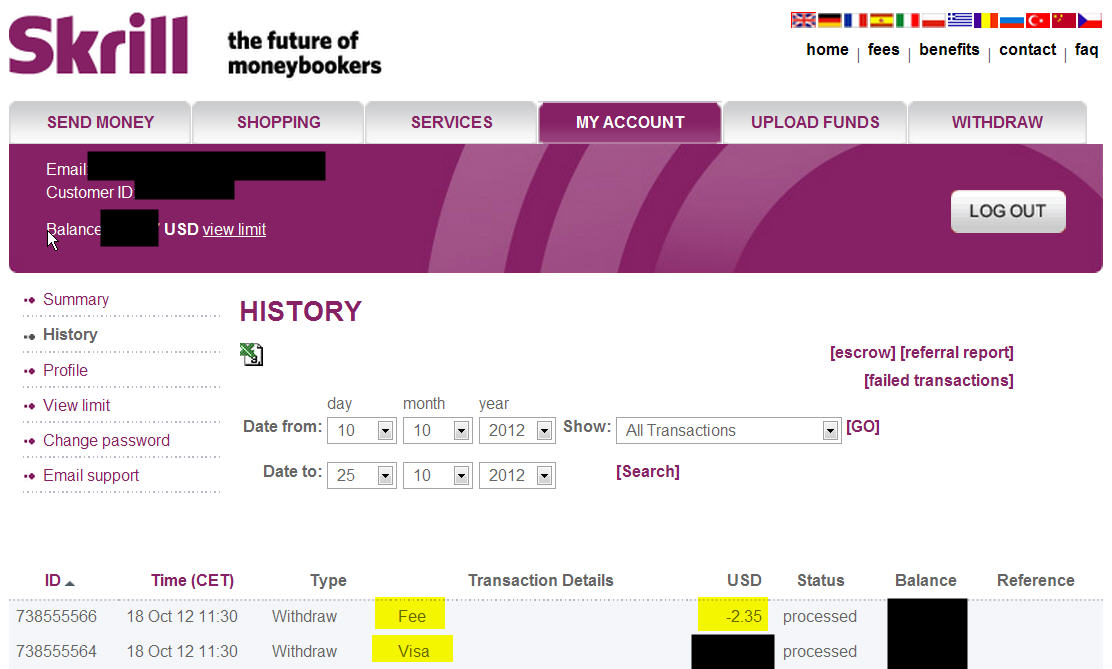Click the home link
The height and width of the screenshot is (669, 1112).
point(827,50)
